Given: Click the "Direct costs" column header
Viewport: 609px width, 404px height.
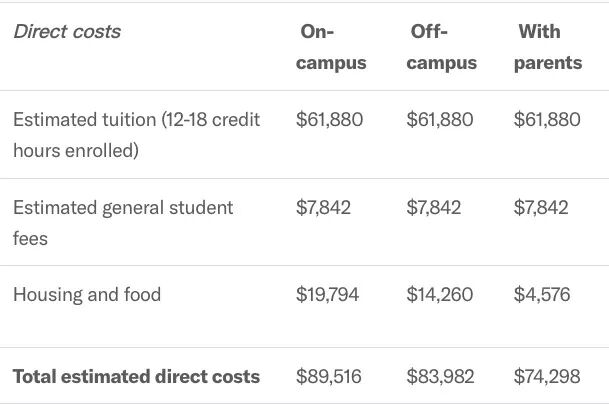Looking at the screenshot, I should (x=67, y=32).
